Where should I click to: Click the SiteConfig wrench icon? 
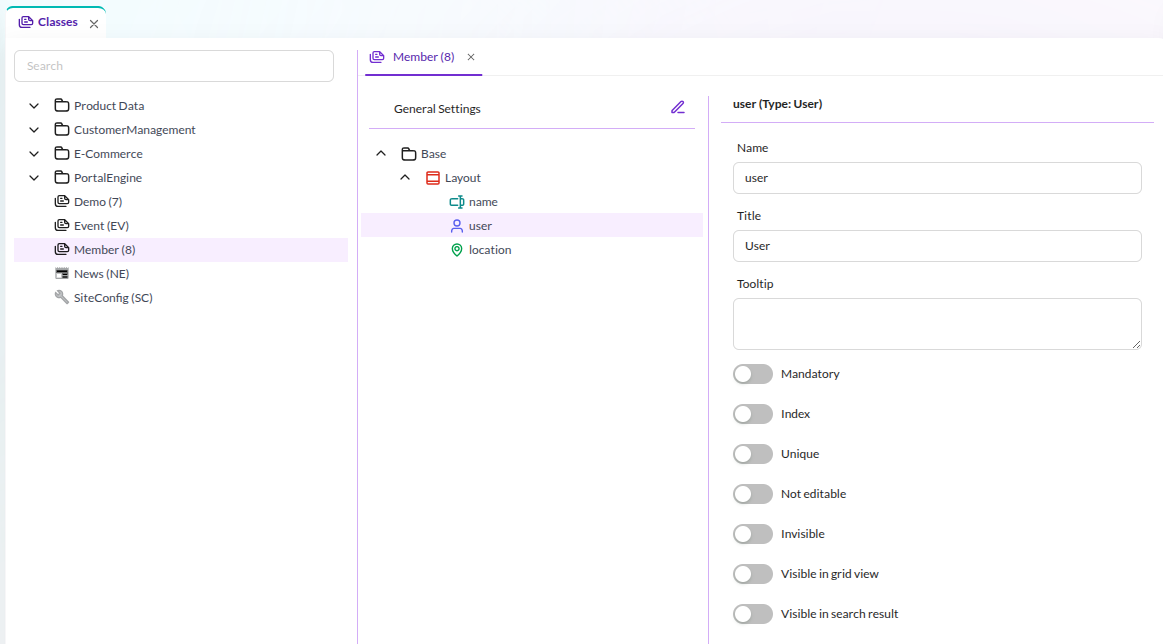click(x=62, y=298)
